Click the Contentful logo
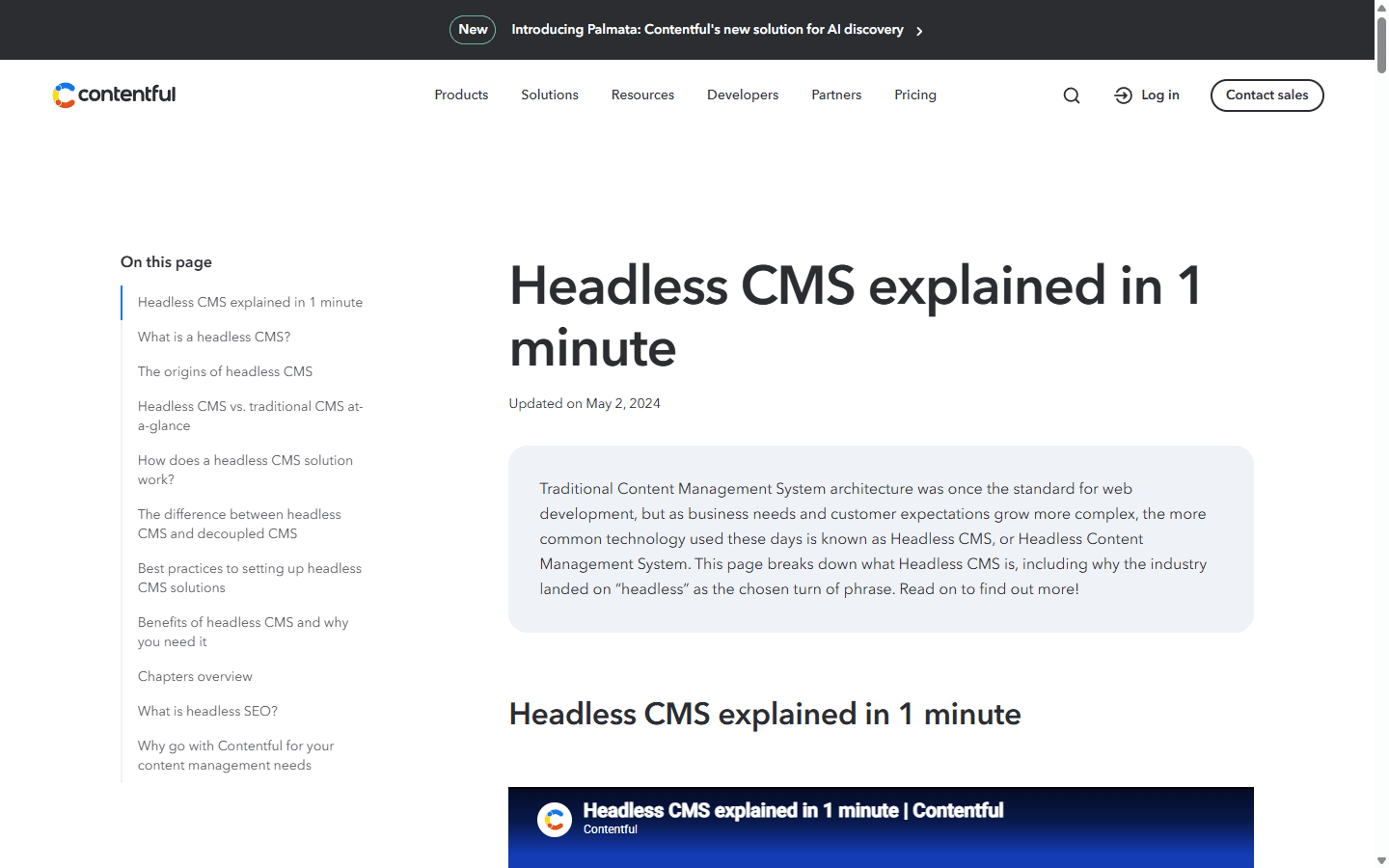 (114, 95)
